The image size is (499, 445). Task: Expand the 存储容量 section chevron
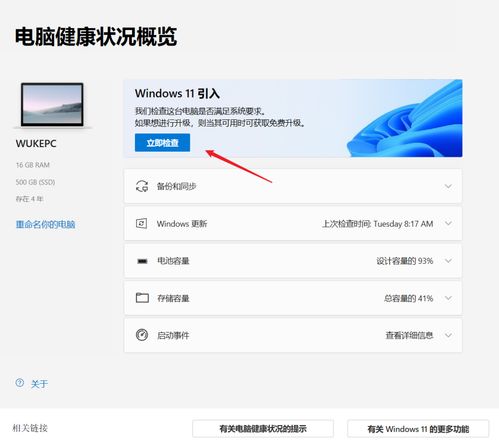click(448, 298)
